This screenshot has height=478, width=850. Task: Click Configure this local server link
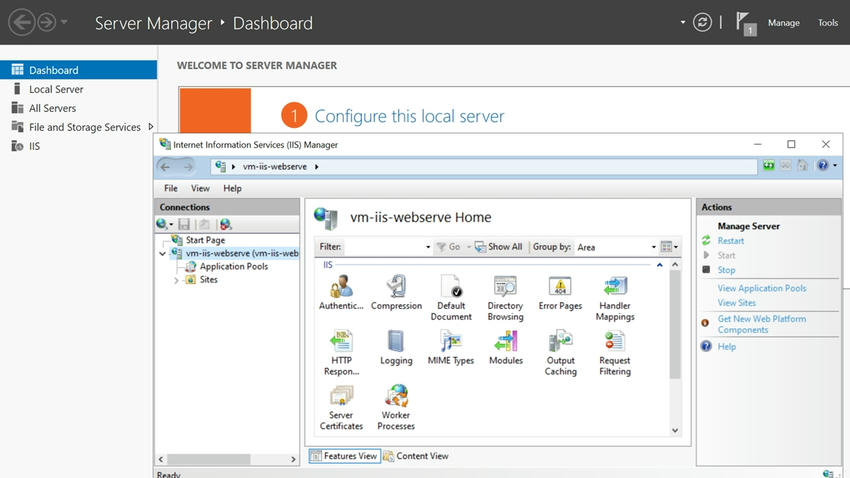pos(409,116)
